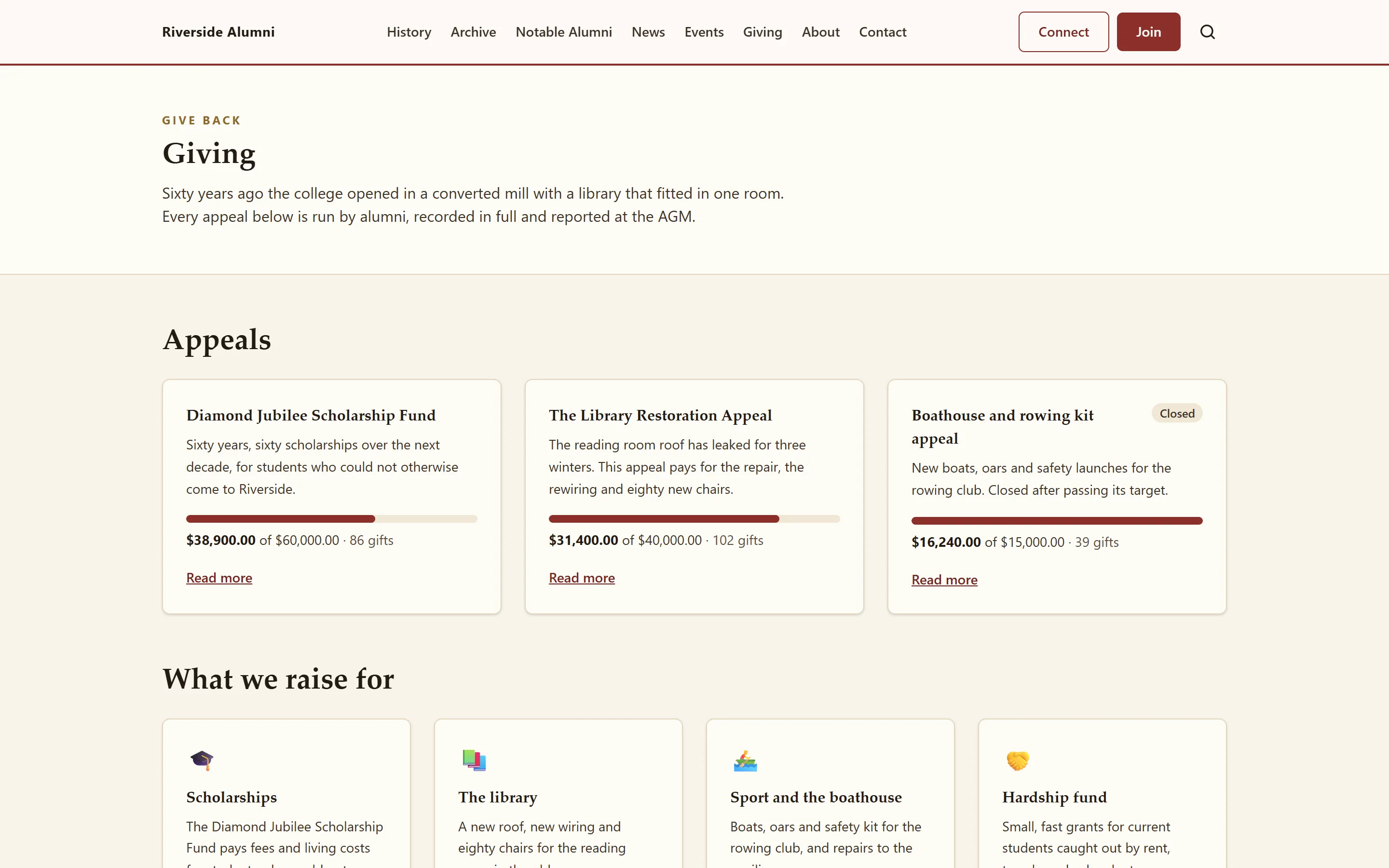Click Boathouse and rowing kit appeal title
The width and height of the screenshot is (1389, 868).
click(x=1002, y=427)
